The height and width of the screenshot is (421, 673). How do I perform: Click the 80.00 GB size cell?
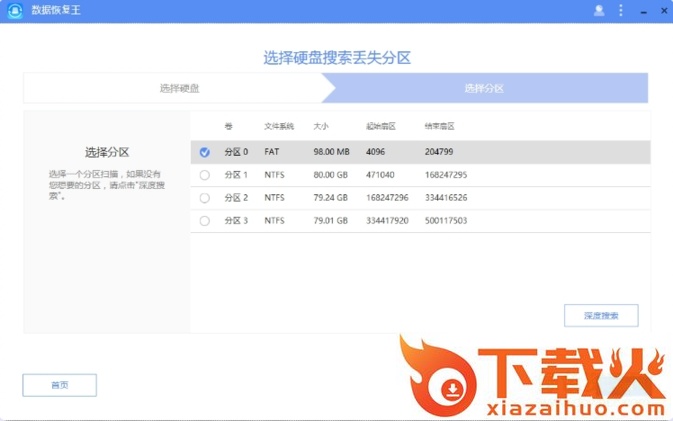click(330, 175)
